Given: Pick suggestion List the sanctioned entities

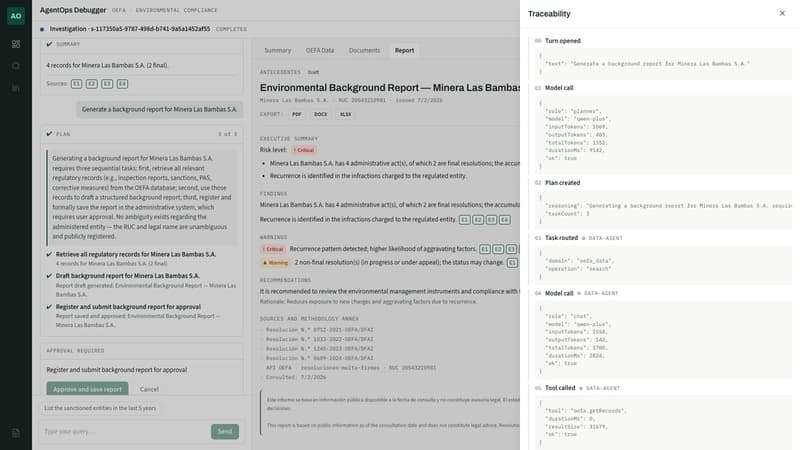Looking at the screenshot, I should tap(100, 408).
